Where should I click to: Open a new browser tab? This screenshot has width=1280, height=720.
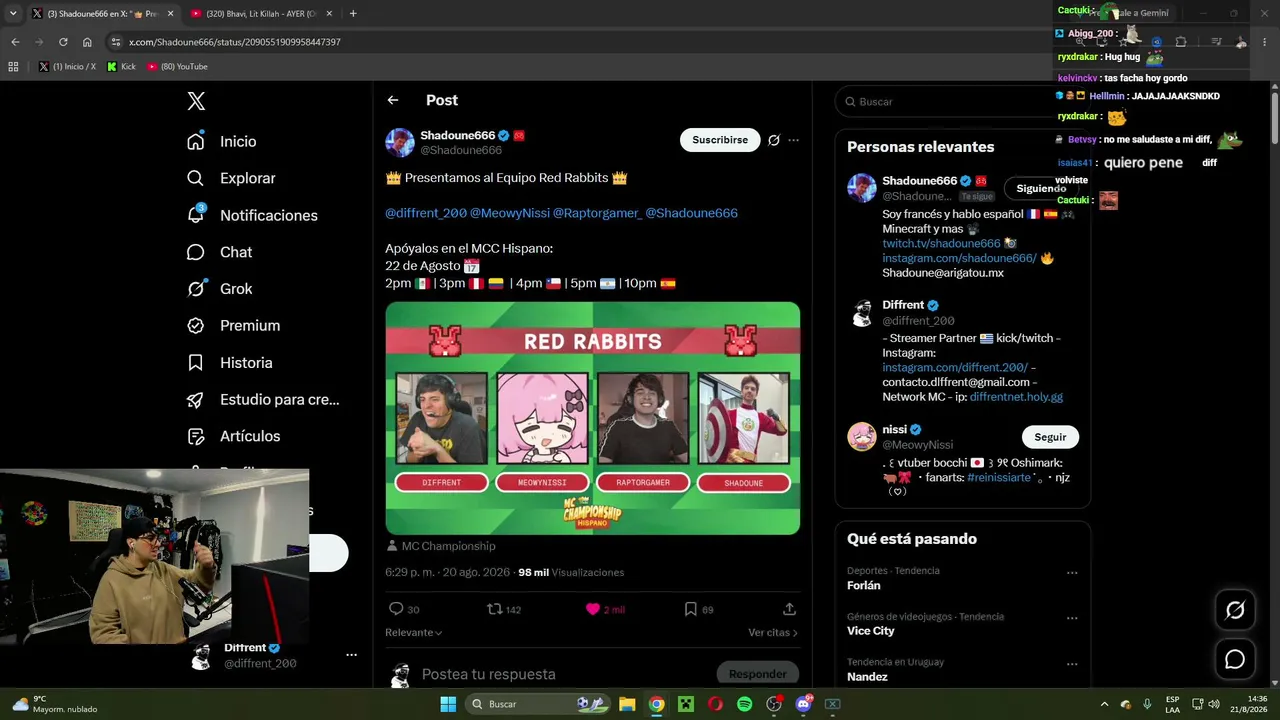point(353,14)
